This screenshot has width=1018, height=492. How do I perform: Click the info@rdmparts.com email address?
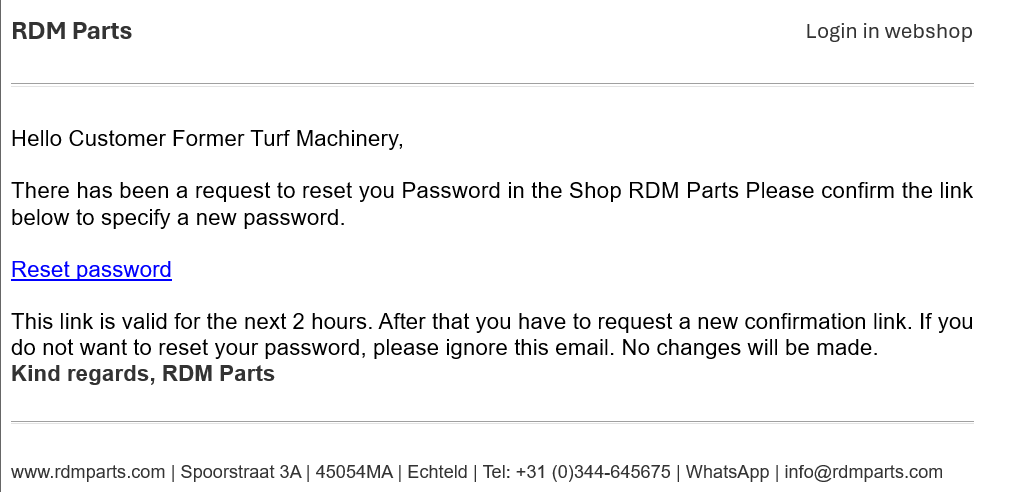[x=863, y=472]
